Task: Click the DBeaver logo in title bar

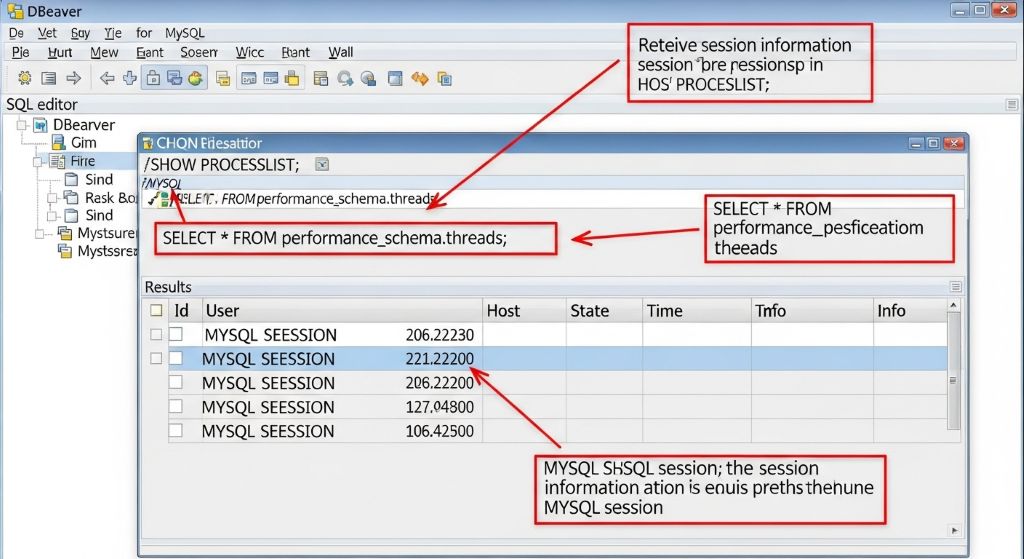Action: [15, 10]
